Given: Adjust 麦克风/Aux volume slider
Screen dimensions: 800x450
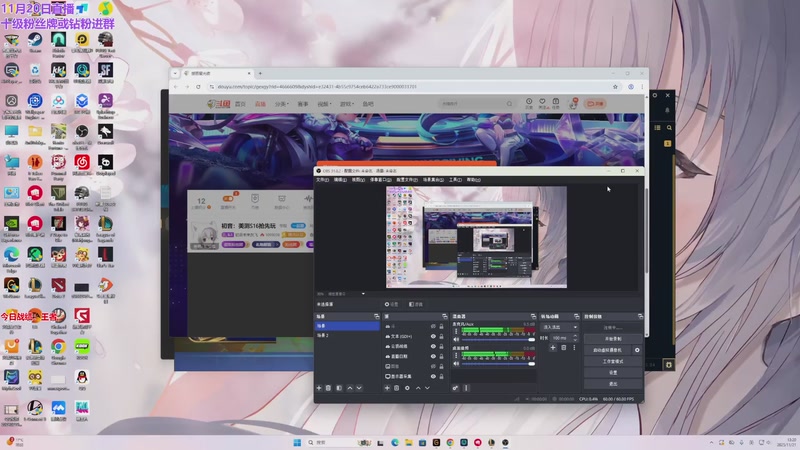Looking at the screenshot, I should pos(498,339).
